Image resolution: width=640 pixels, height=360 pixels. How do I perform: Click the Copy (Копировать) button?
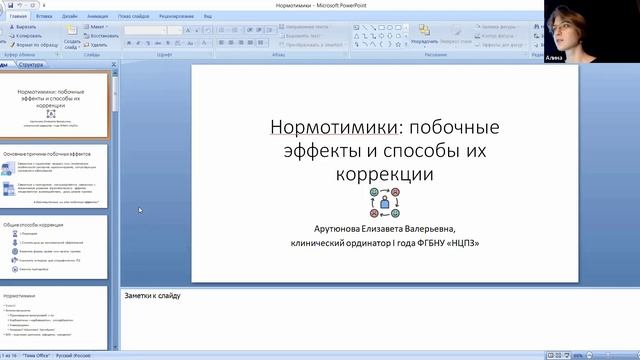tap(25, 36)
